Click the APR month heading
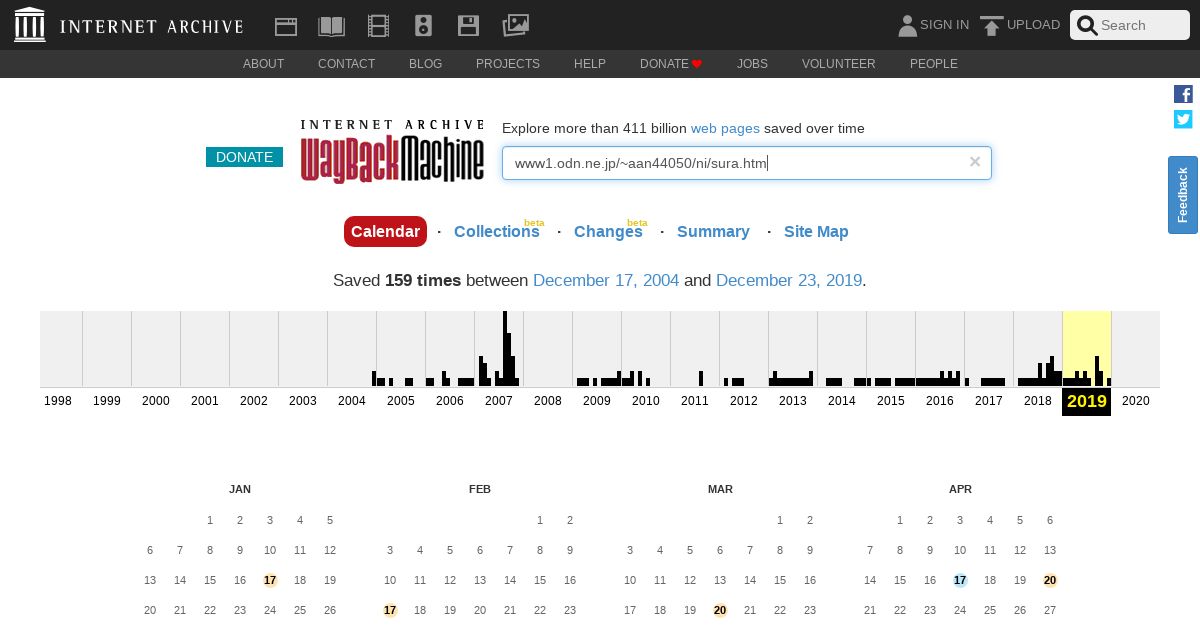The width and height of the screenshot is (1200, 630). click(x=960, y=489)
